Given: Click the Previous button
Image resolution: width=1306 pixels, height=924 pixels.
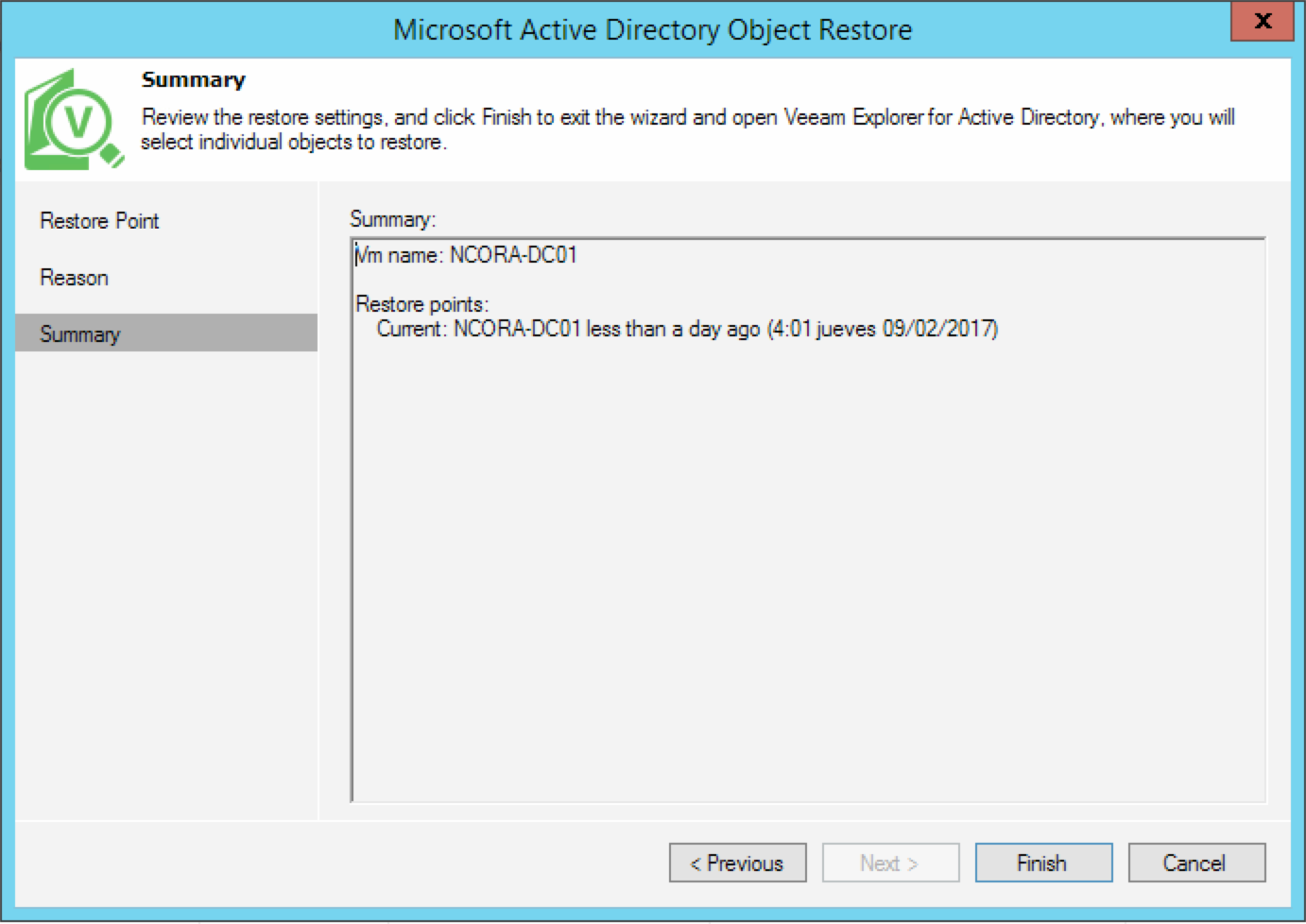Looking at the screenshot, I should point(737,862).
